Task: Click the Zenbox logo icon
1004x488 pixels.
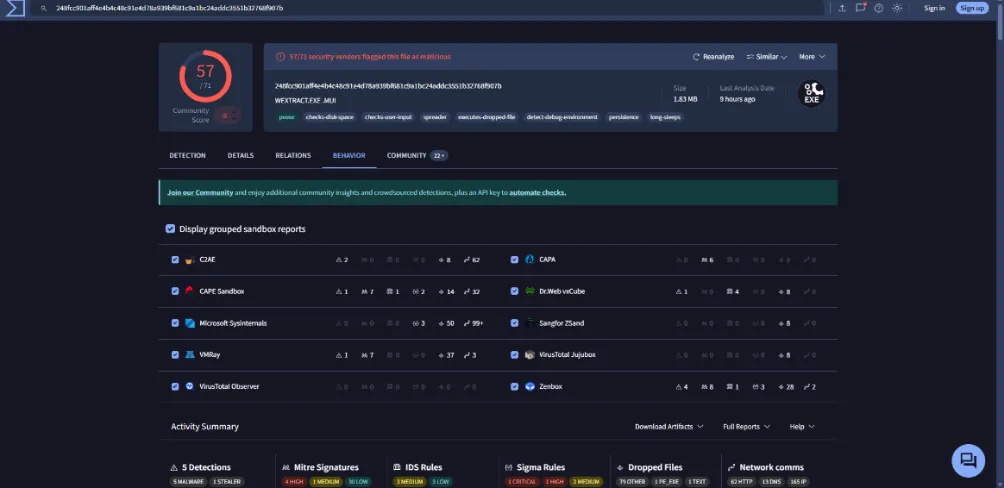Action: 530,387
